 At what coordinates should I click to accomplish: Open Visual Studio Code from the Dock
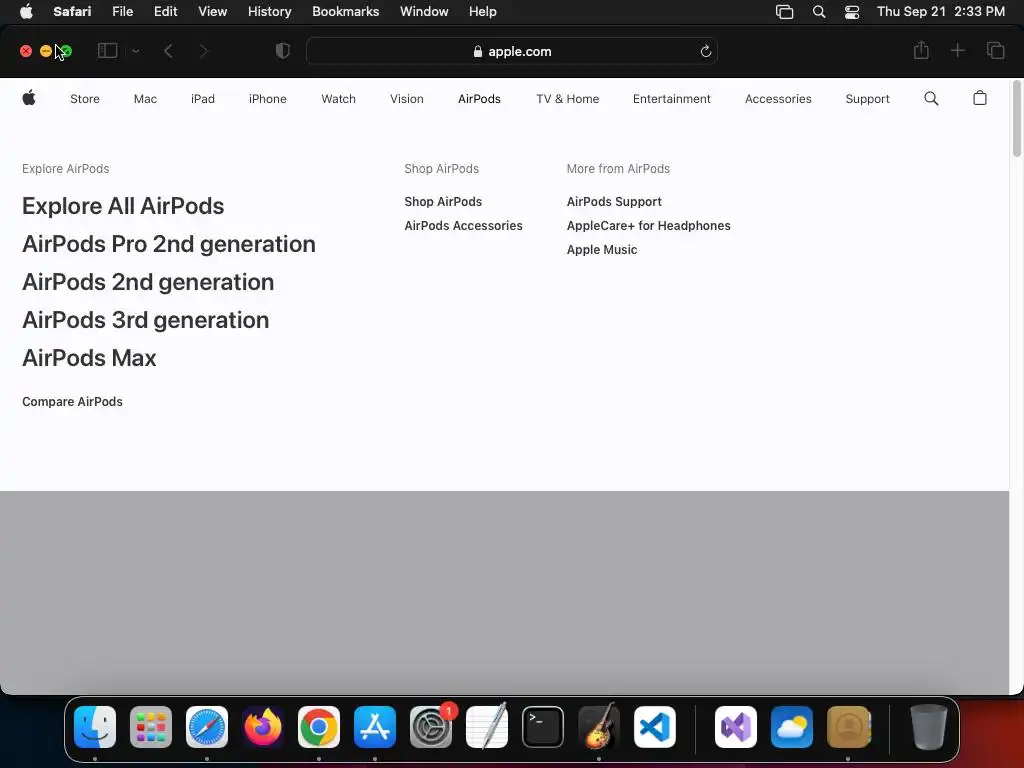655,726
